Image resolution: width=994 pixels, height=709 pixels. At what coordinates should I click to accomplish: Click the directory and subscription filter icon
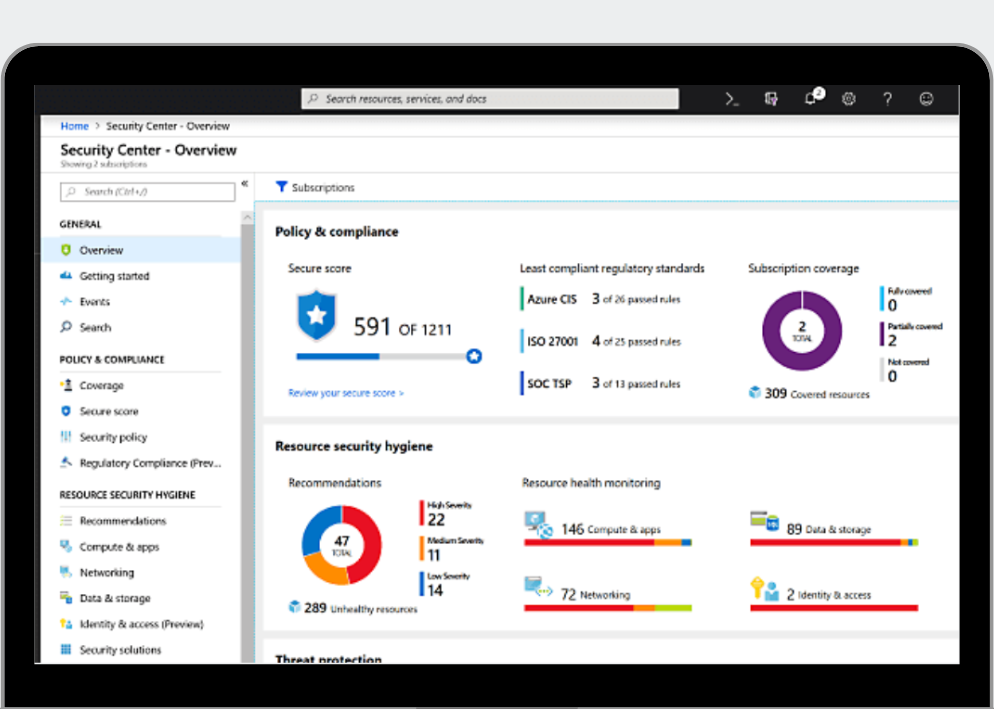coord(771,99)
